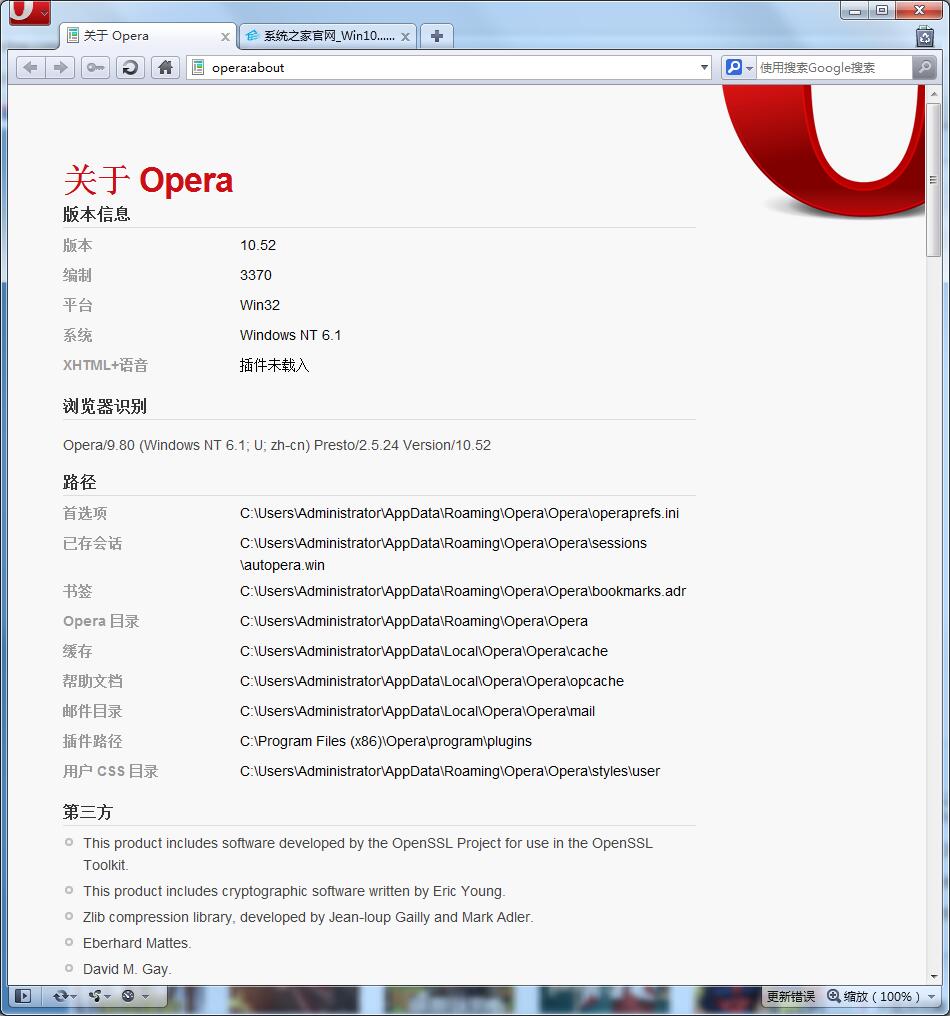Open a new tab with the plus button
950x1016 pixels.
(437, 35)
